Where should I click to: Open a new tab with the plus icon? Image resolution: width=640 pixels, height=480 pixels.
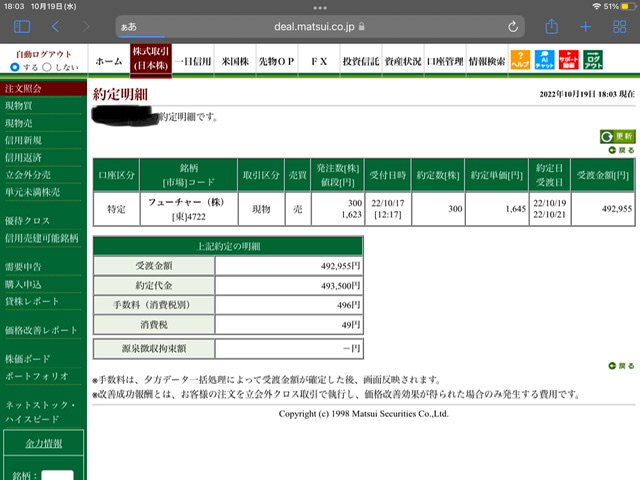pyautogui.click(x=585, y=27)
